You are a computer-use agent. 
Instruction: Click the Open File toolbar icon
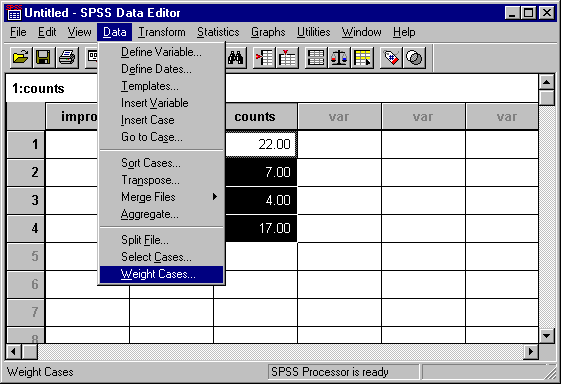click(20, 58)
